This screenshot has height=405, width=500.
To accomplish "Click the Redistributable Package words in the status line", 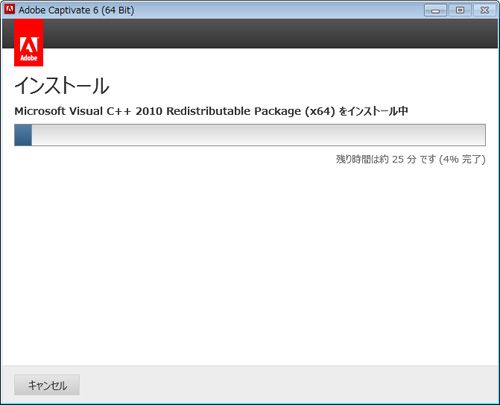I will [234, 111].
